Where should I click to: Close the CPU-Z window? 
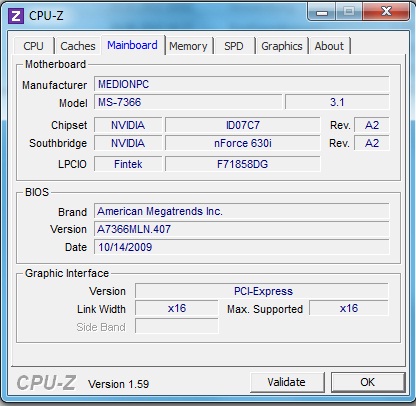coord(386,12)
